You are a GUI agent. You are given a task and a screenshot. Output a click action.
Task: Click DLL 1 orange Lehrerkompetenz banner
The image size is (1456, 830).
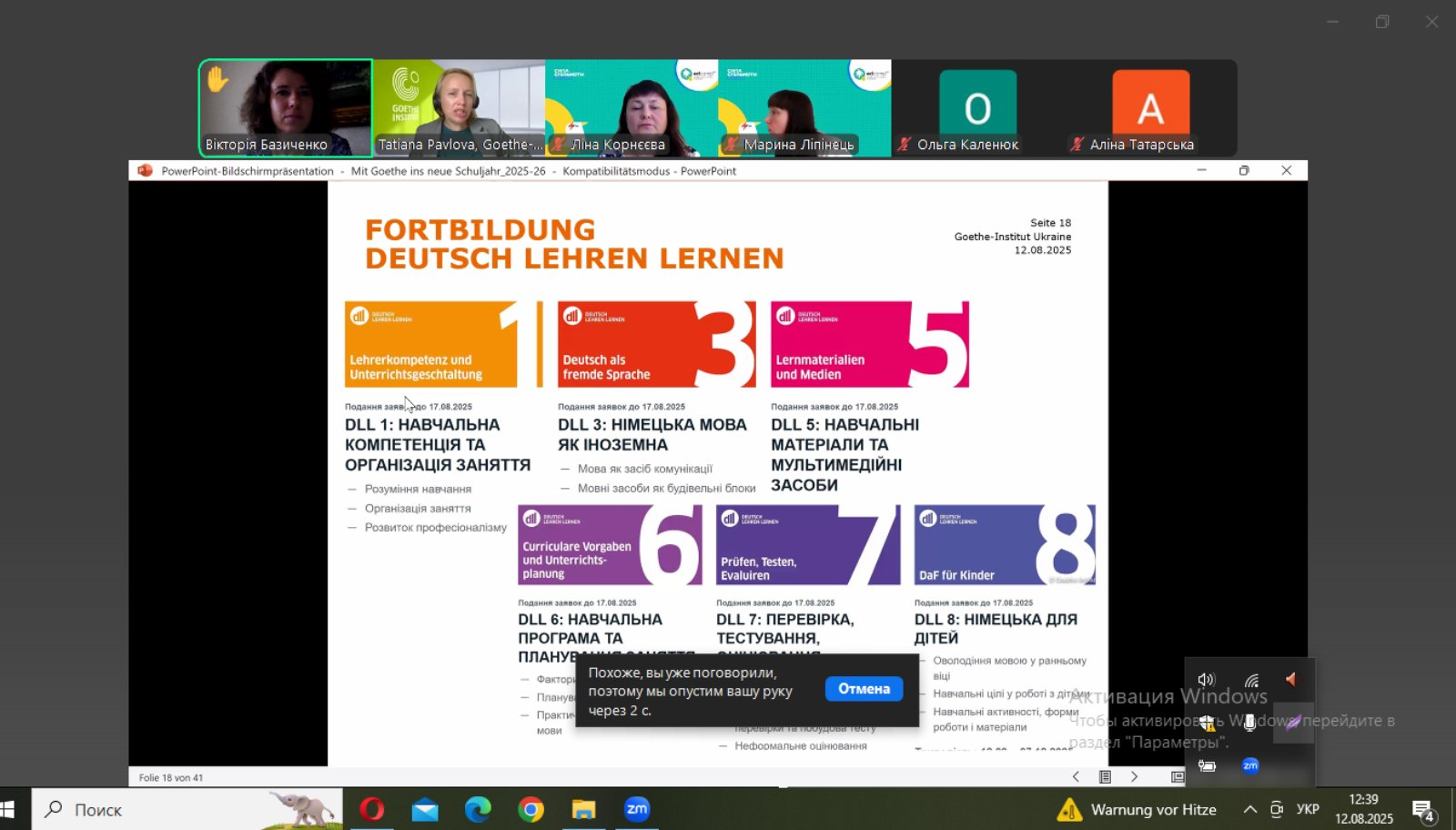[x=444, y=344]
